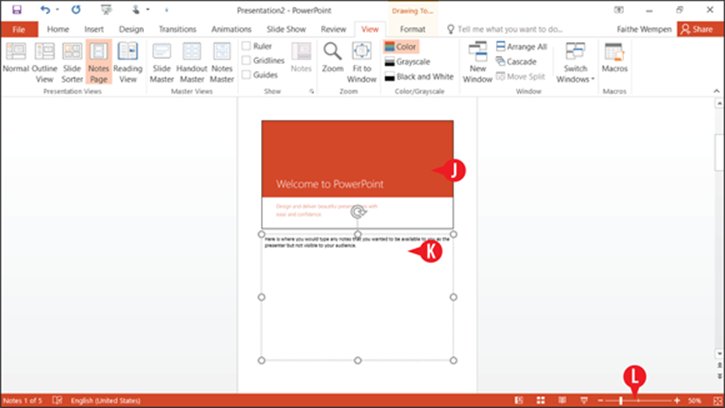Select Notes Page view

(x=98, y=62)
